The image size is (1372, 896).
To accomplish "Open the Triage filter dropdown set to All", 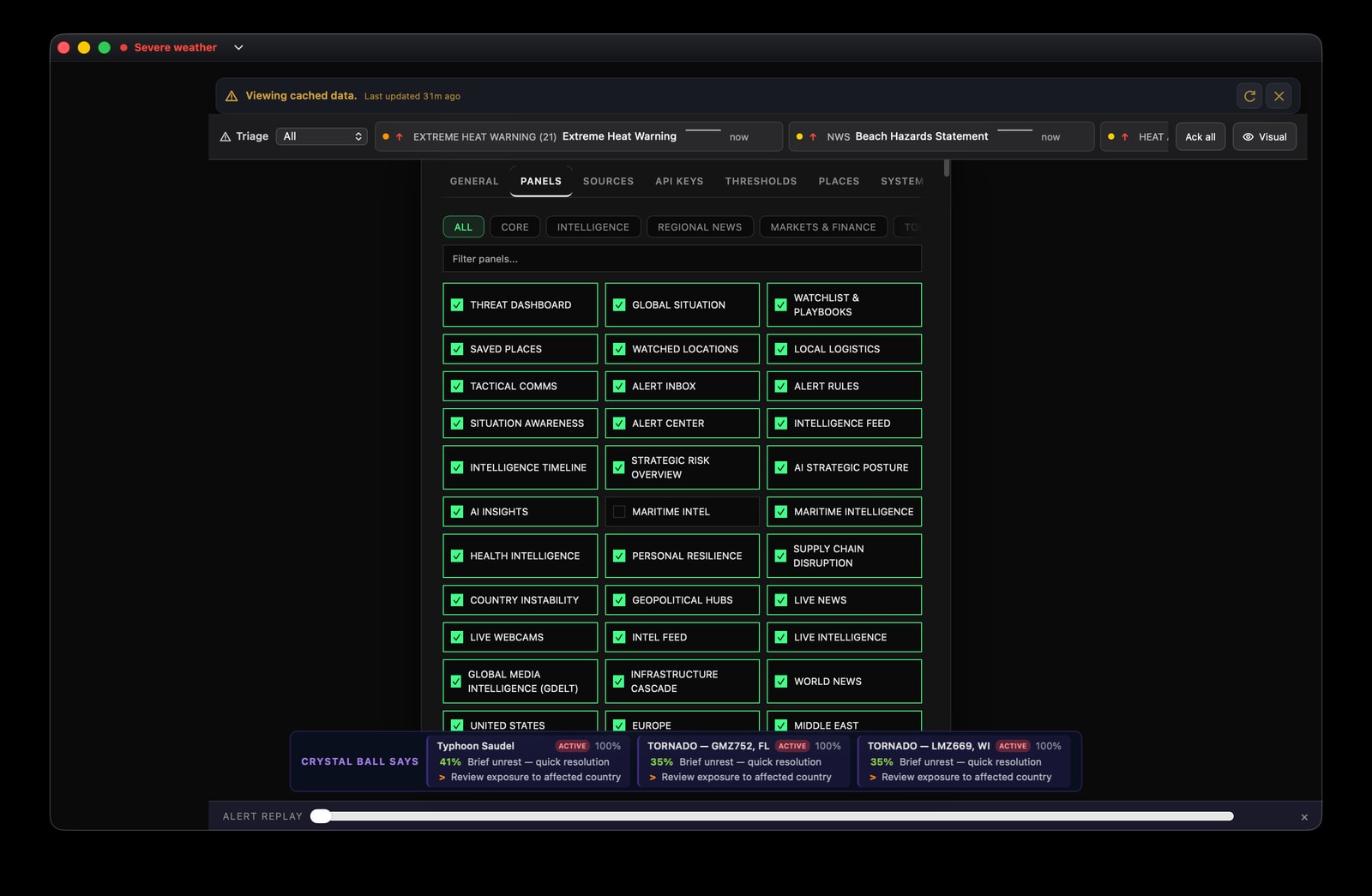I will coord(322,136).
